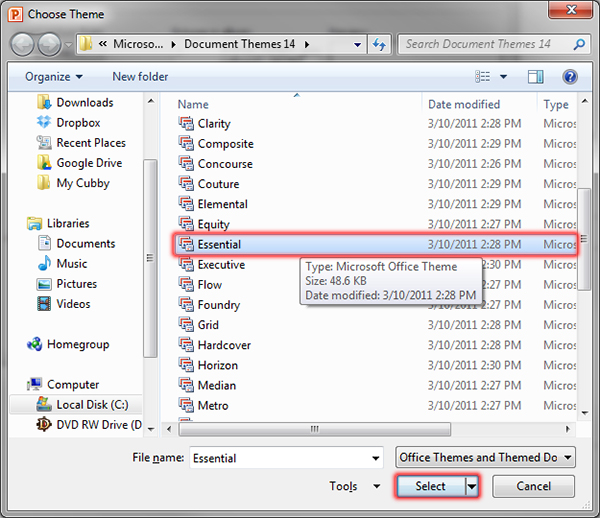This screenshot has width=600, height=518.
Task: Open the Documents library
Action: (77, 243)
